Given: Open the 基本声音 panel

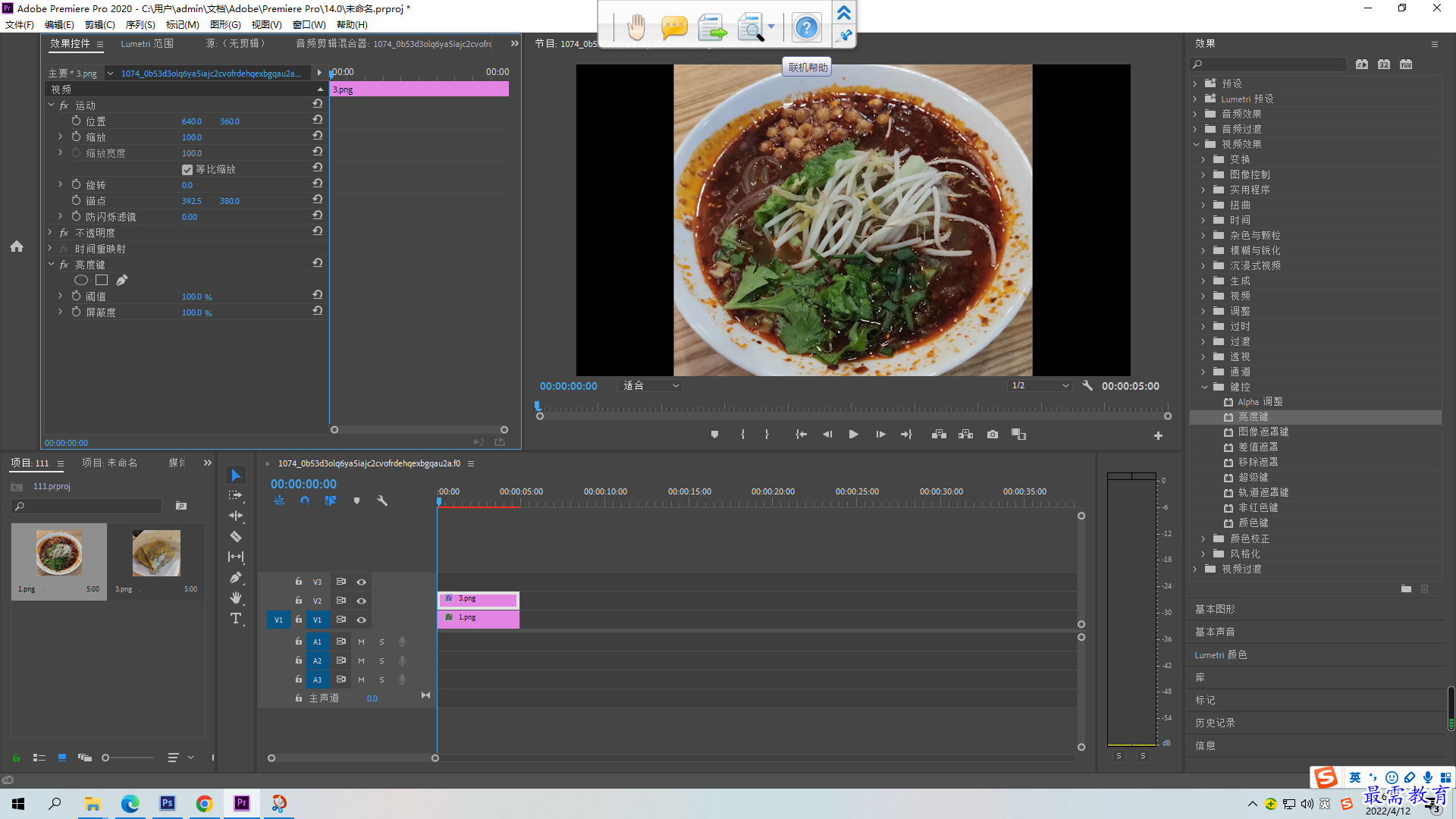Looking at the screenshot, I should [1216, 632].
